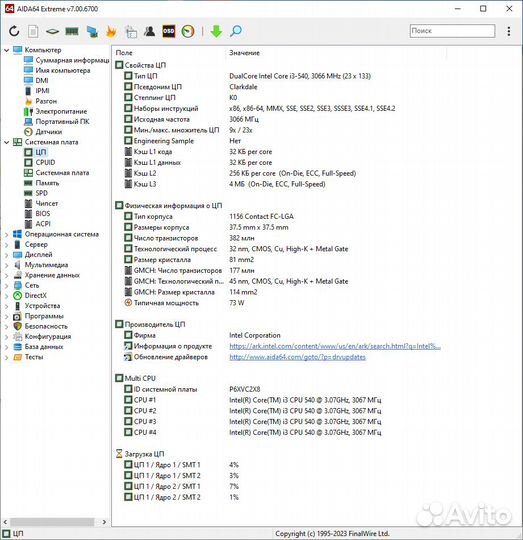Select the CPU #3 row
The image size is (523, 540).
point(253,422)
